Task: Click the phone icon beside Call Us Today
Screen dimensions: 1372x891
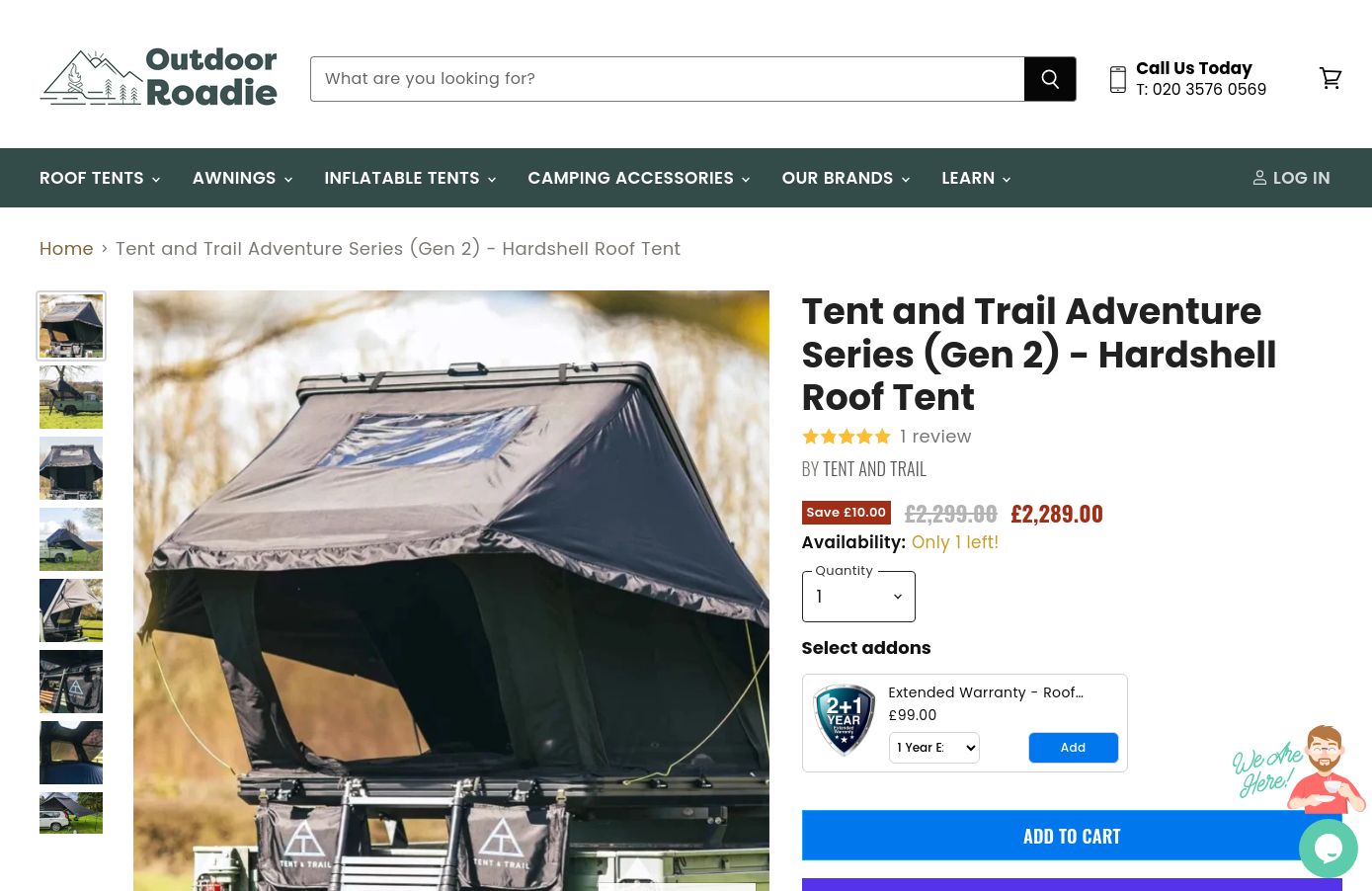Action: click(x=1118, y=79)
